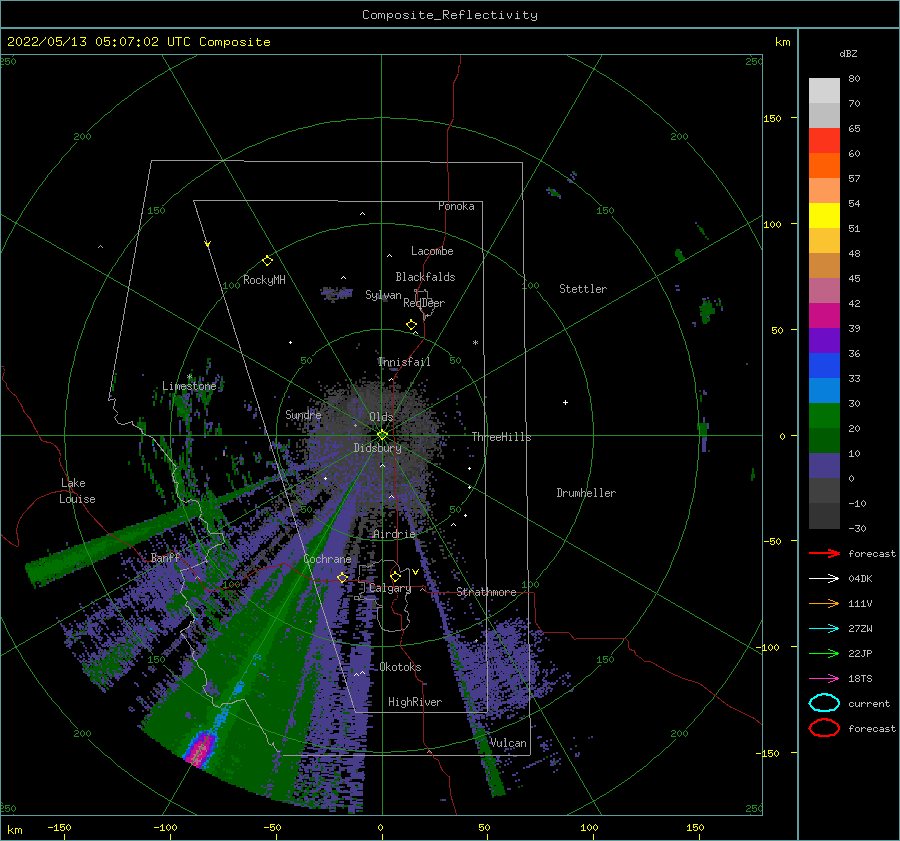900x841 pixels.
Task: Click the ThreeHills label
Action: tap(501, 437)
